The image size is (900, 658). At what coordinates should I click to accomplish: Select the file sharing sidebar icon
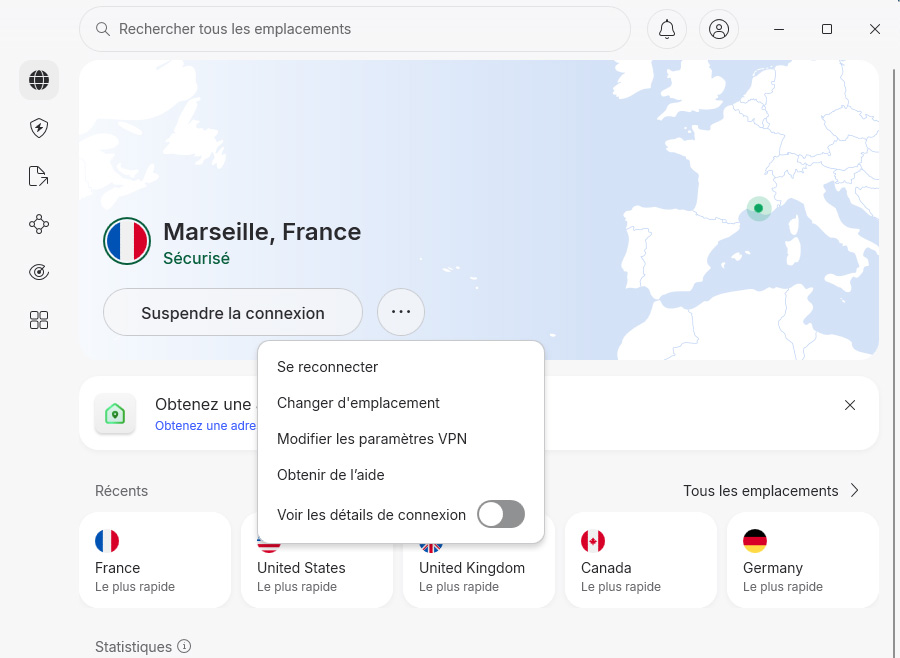[38, 176]
